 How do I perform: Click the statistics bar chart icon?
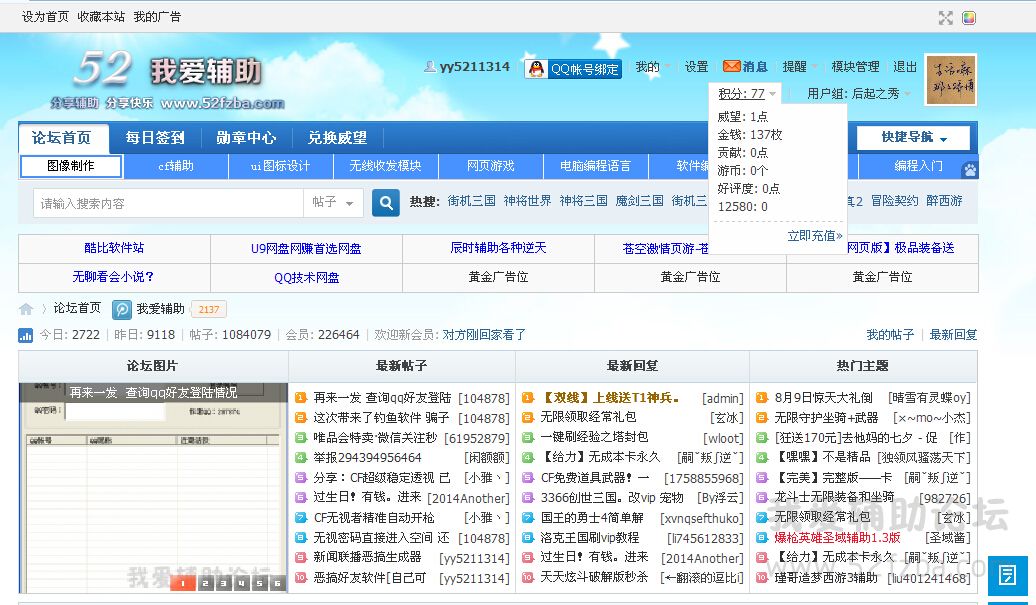click(26, 335)
